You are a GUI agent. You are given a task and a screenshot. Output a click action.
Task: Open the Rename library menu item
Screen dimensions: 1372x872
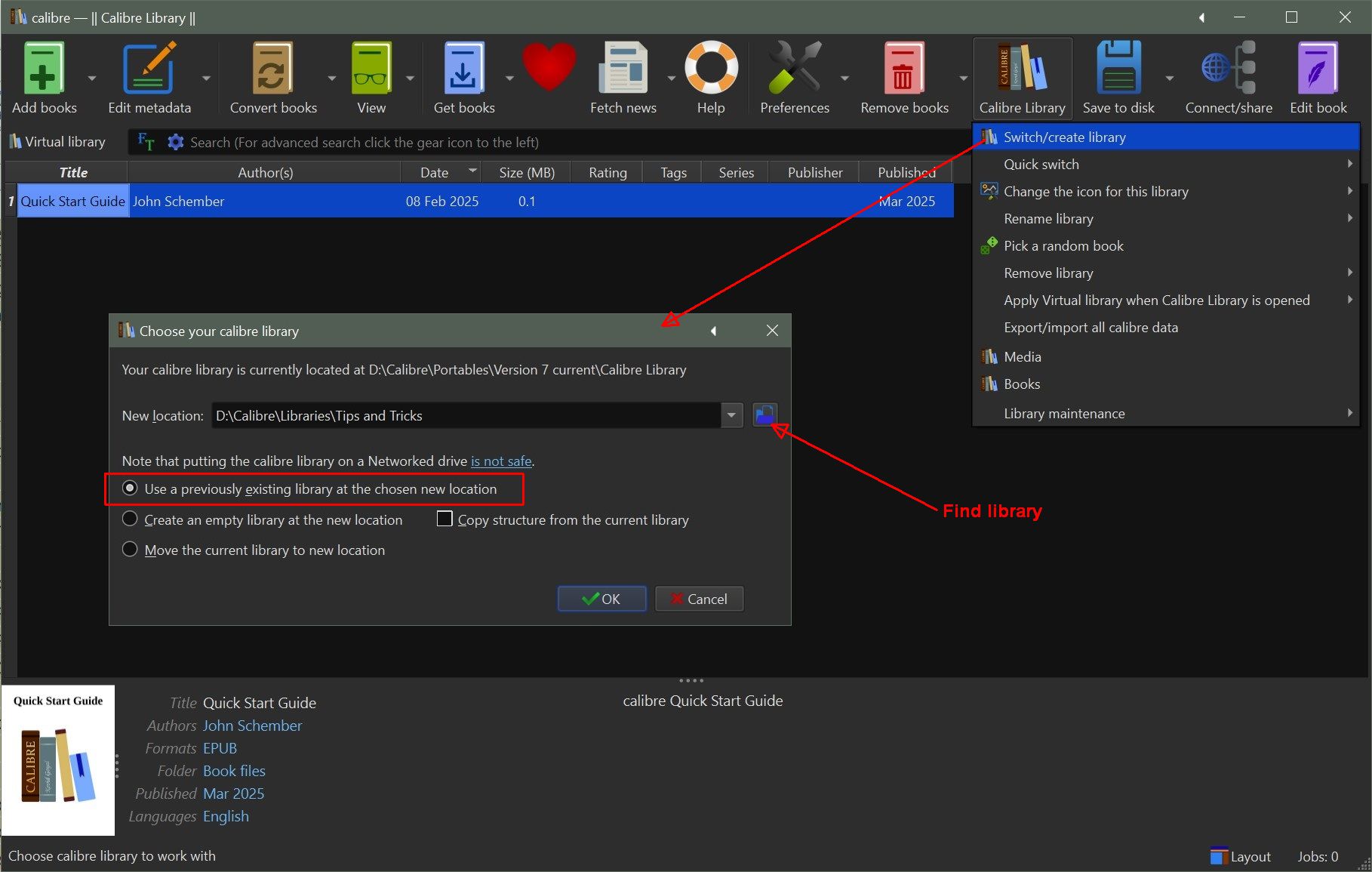[x=1166, y=218]
